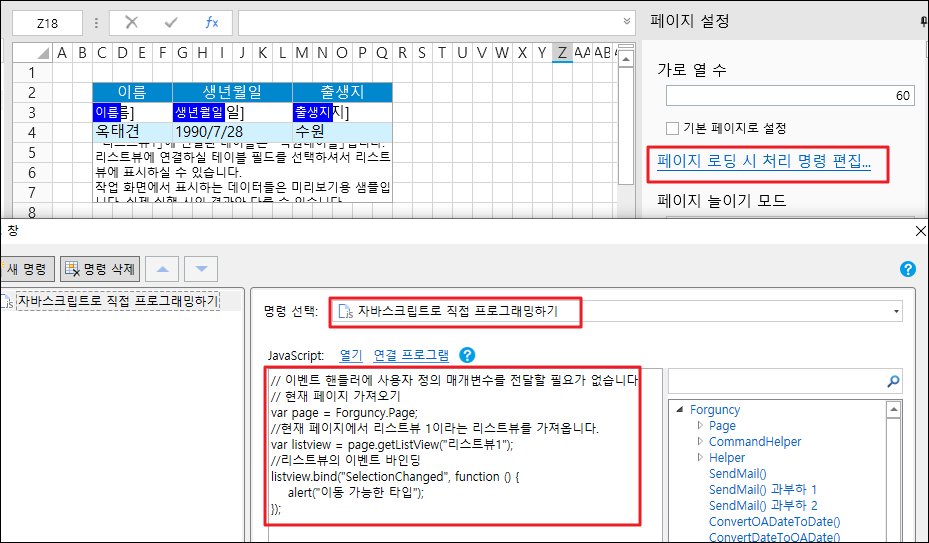Select column A header
This screenshot has height=543, width=929.
[x=62, y=53]
